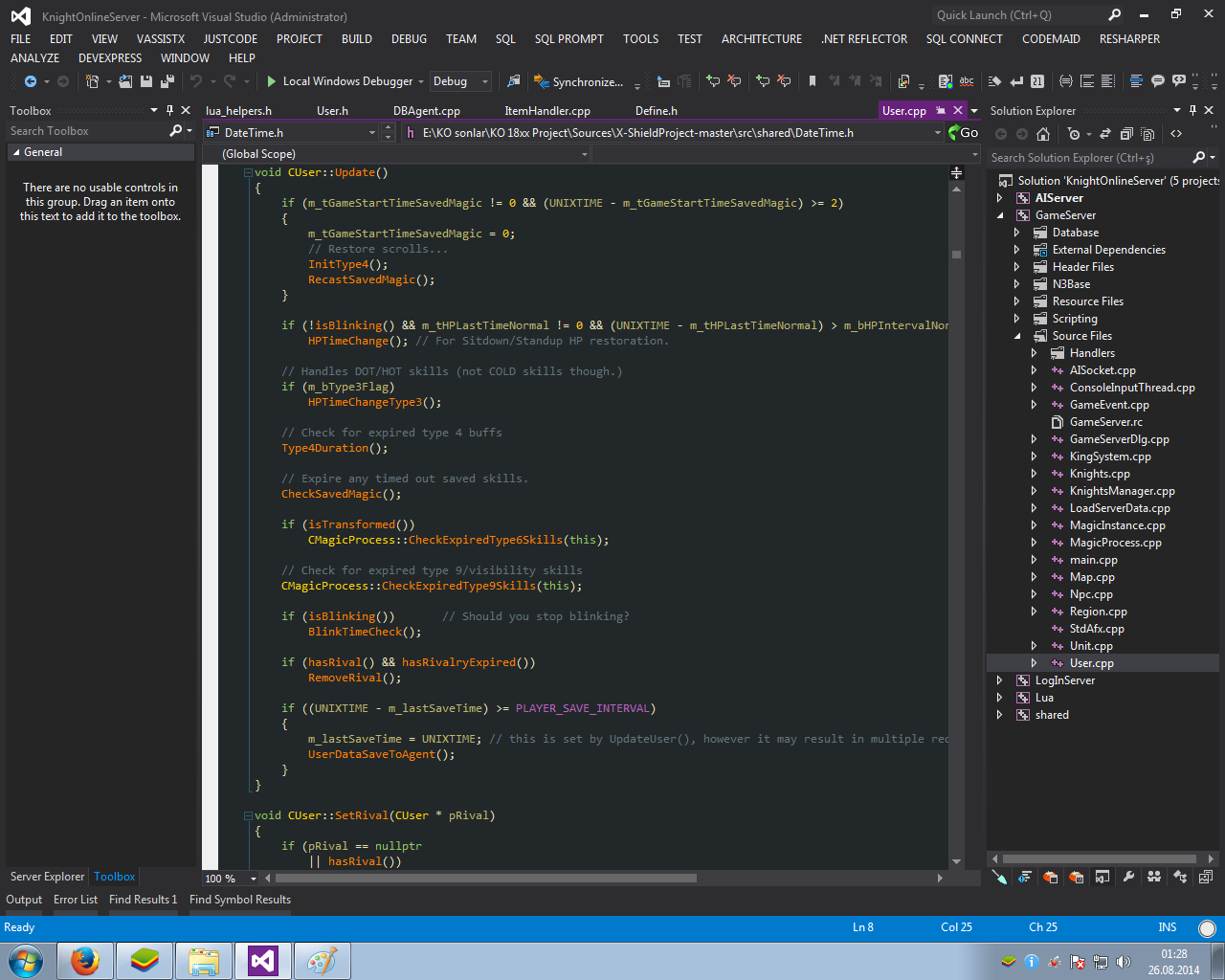Screen dimensions: 1225x980
Task: Select the LogInServer project
Action: coord(1064,680)
